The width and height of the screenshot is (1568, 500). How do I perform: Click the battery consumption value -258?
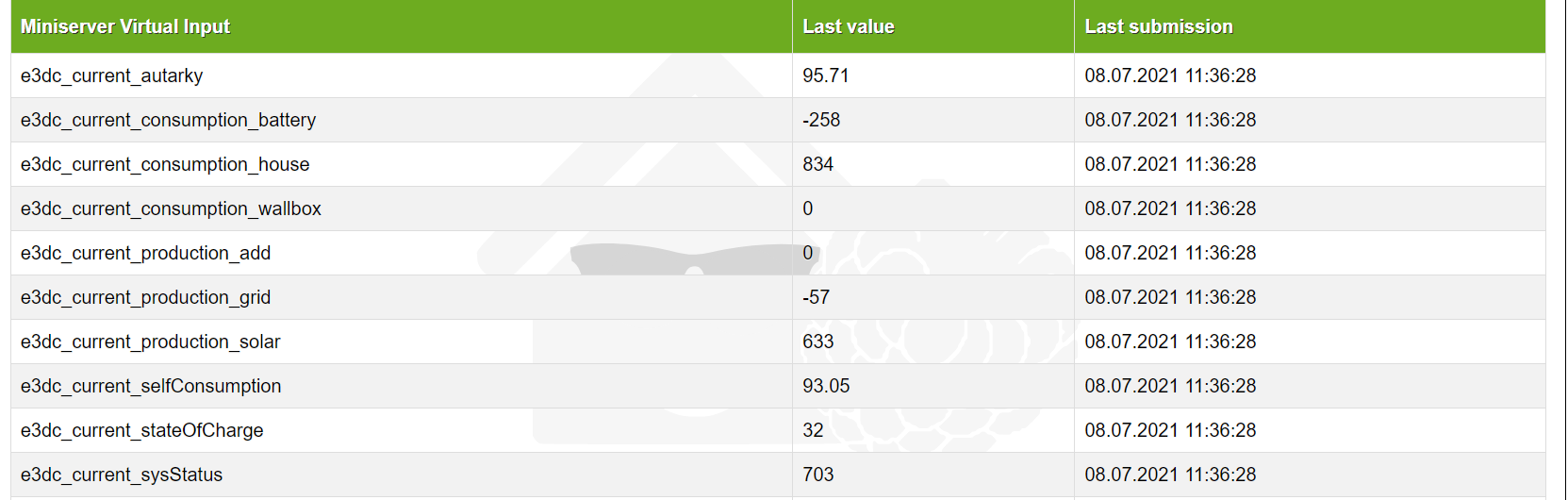click(820, 120)
